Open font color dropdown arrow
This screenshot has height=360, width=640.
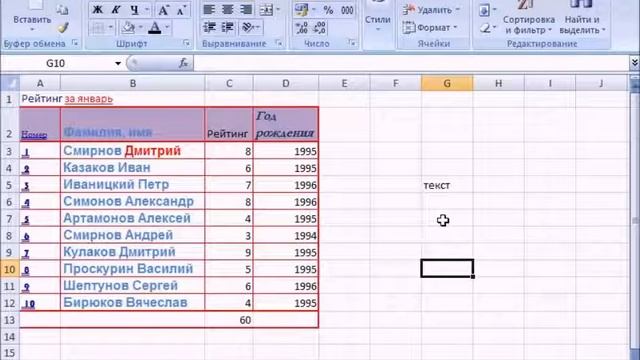point(167,28)
